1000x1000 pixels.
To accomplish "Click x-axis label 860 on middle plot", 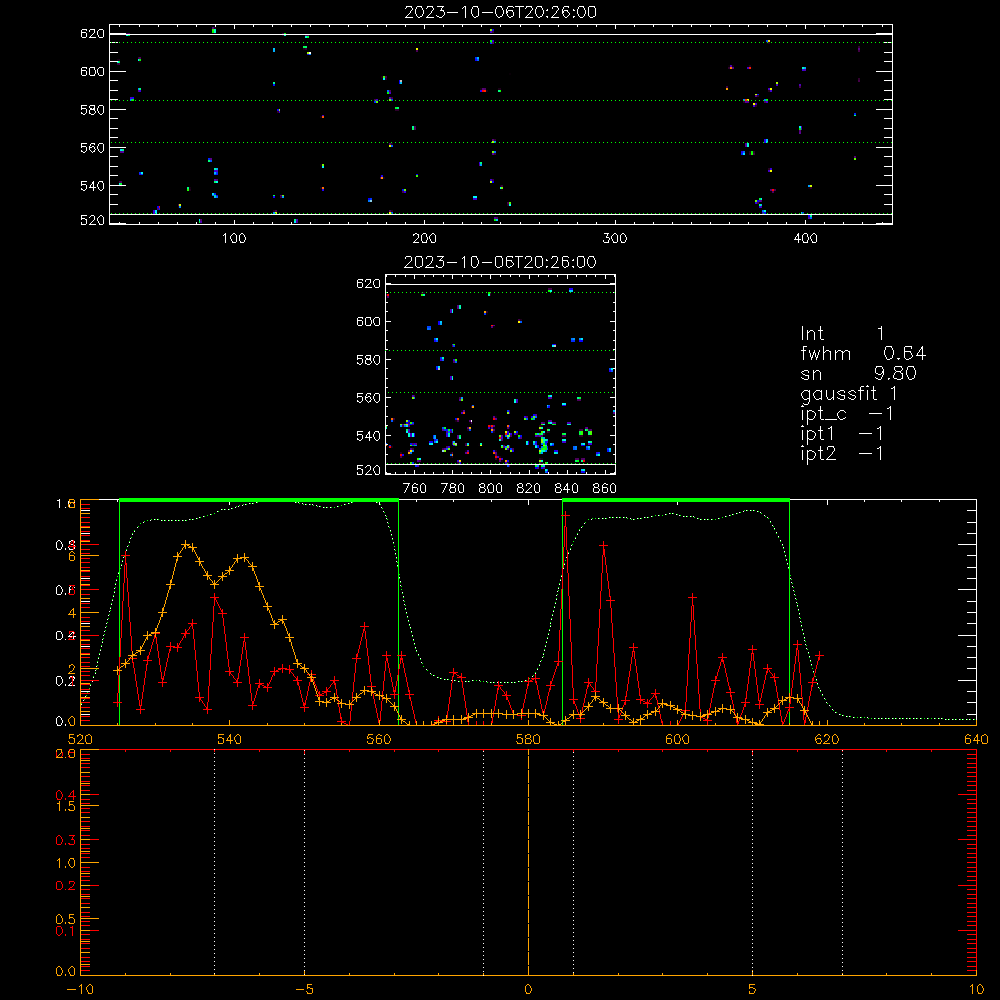I will pos(605,489).
